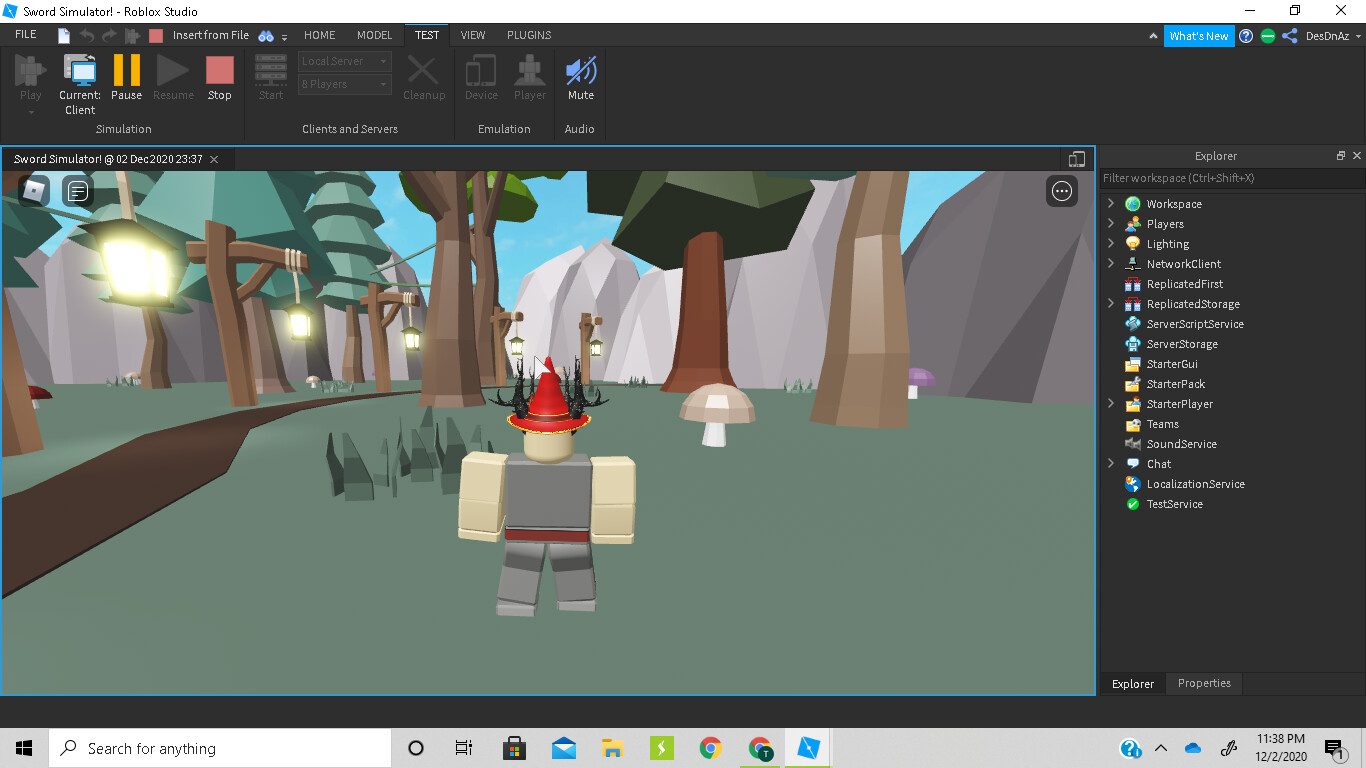Click the What's New button
This screenshot has width=1366, height=768.
pyautogui.click(x=1199, y=36)
